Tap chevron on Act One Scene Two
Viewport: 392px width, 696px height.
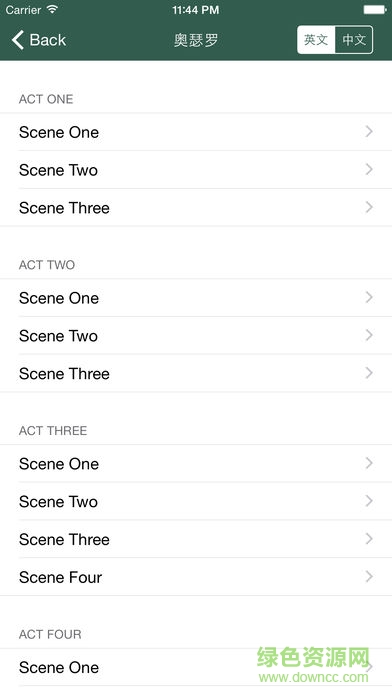tap(369, 169)
